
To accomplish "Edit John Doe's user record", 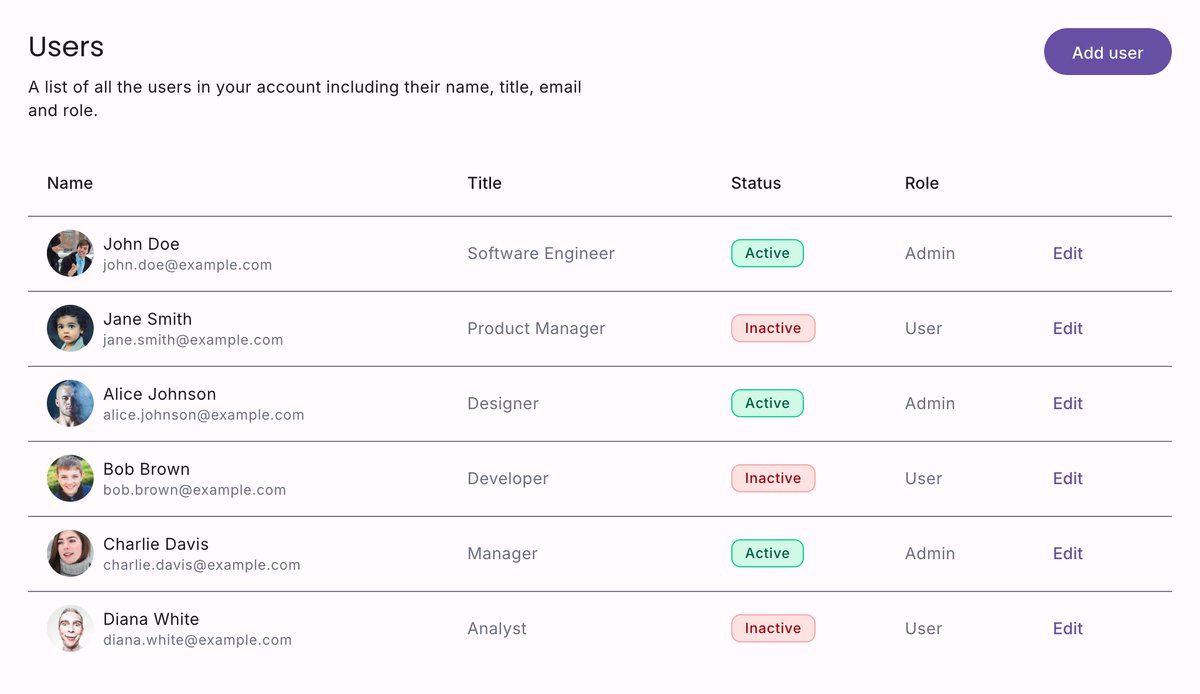I will 1068,254.
